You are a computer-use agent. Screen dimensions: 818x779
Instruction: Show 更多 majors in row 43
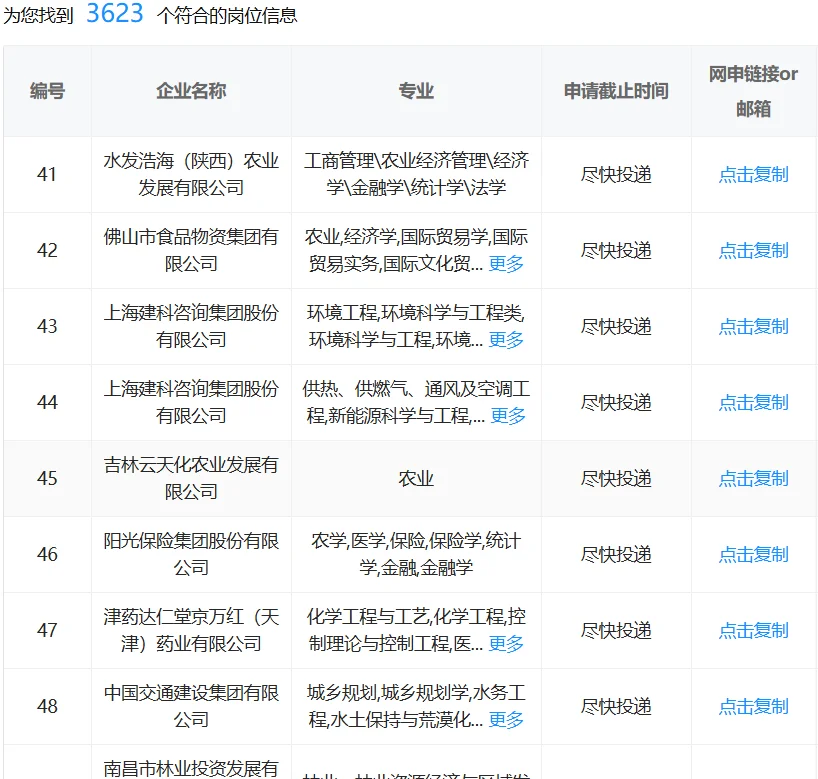506,340
